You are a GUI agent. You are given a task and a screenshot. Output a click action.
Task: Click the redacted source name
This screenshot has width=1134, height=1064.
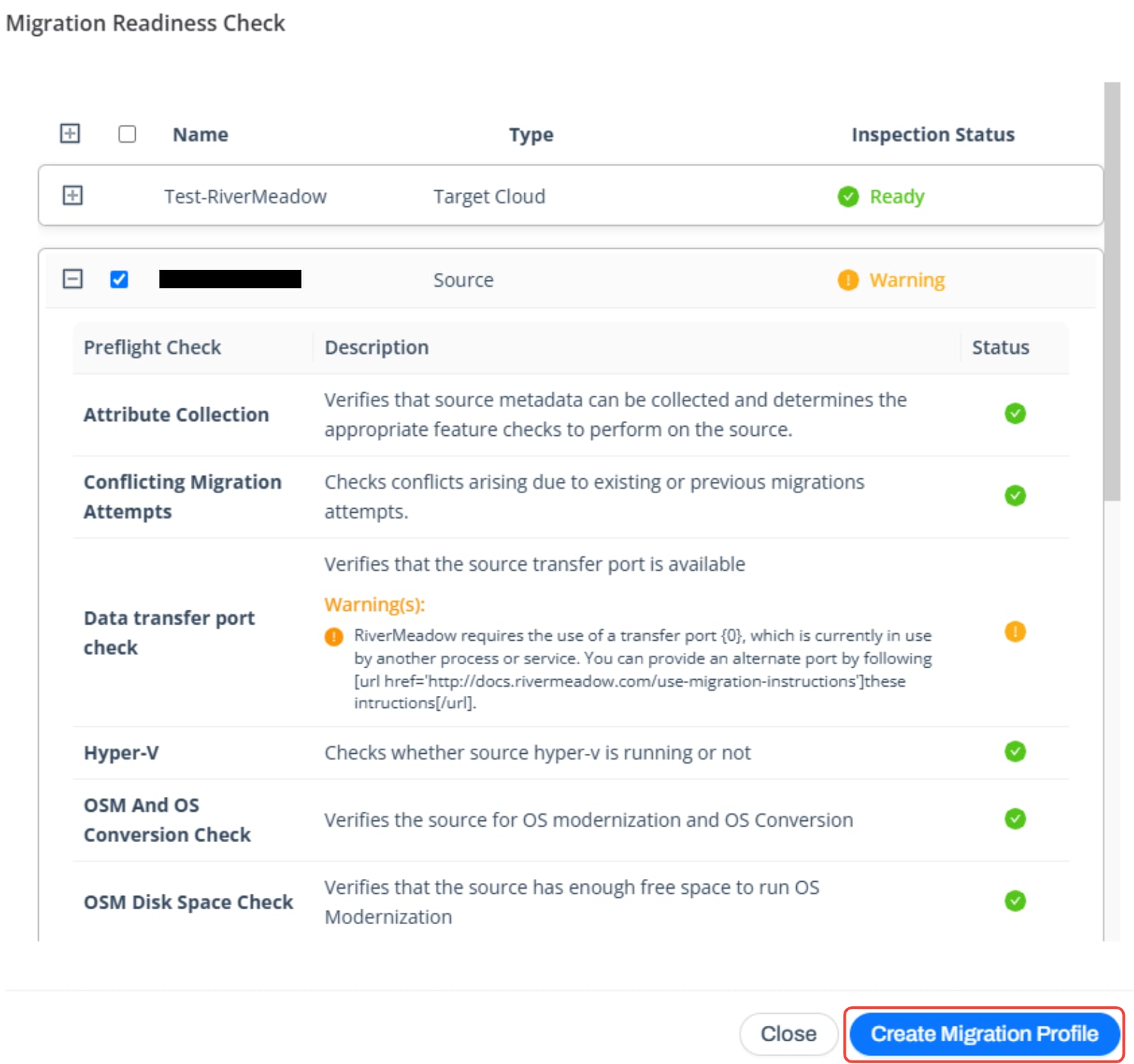(x=230, y=279)
